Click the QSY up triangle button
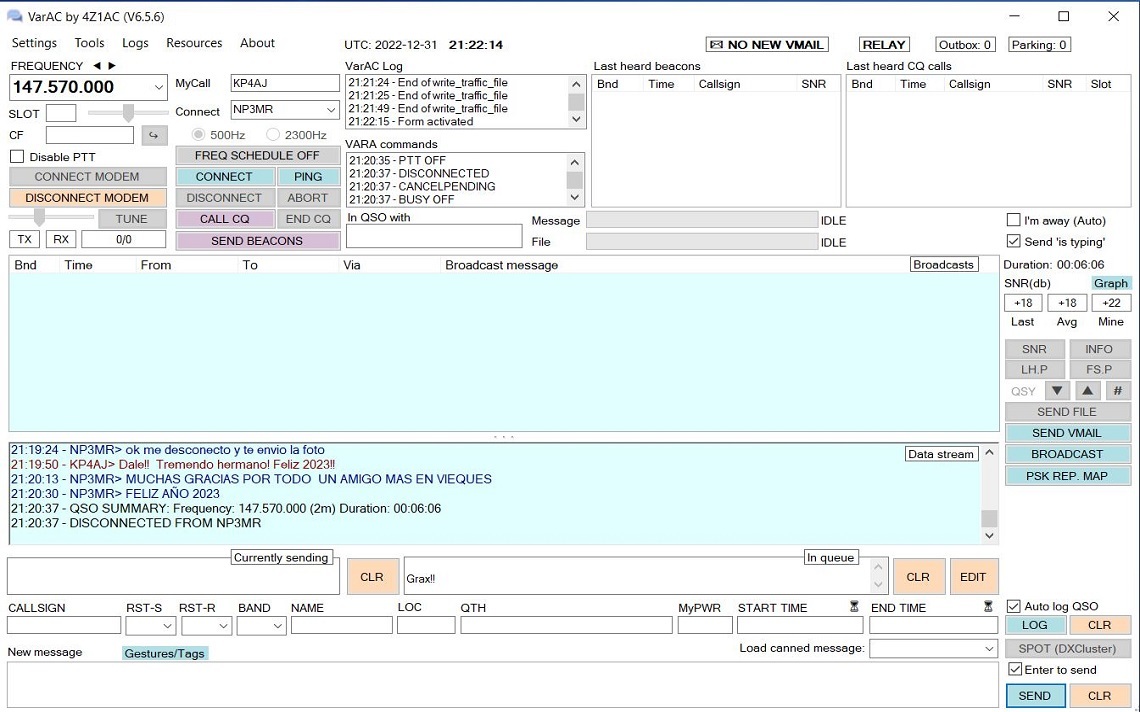Image resolution: width=1140 pixels, height=712 pixels. click(1087, 391)
